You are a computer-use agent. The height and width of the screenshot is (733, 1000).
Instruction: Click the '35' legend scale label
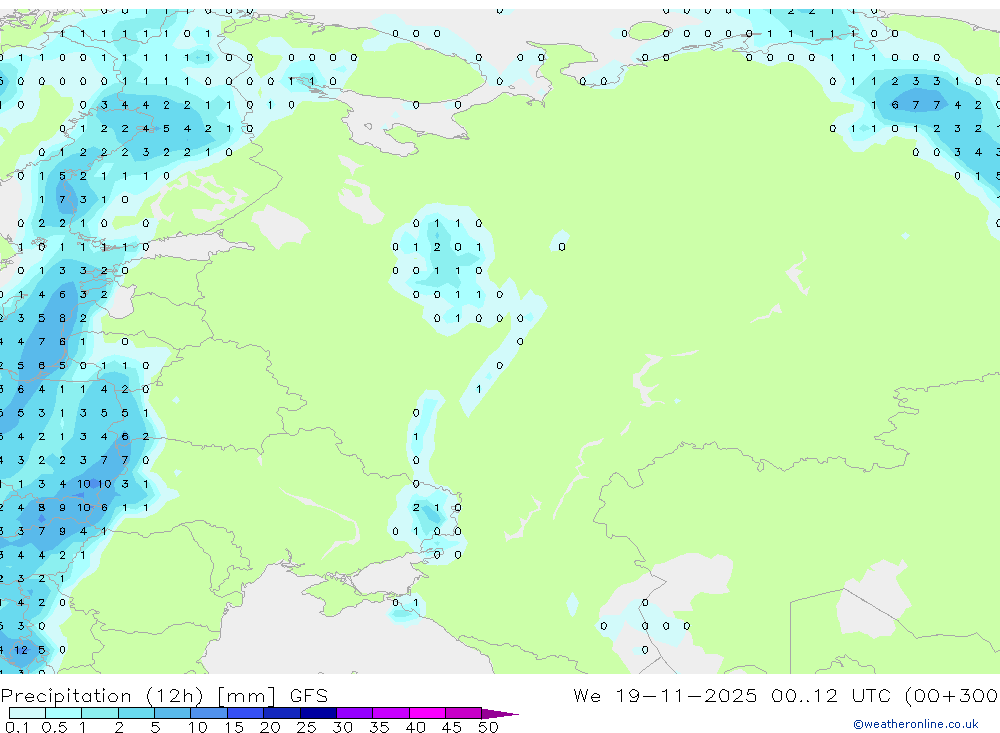tap(379, 727)
